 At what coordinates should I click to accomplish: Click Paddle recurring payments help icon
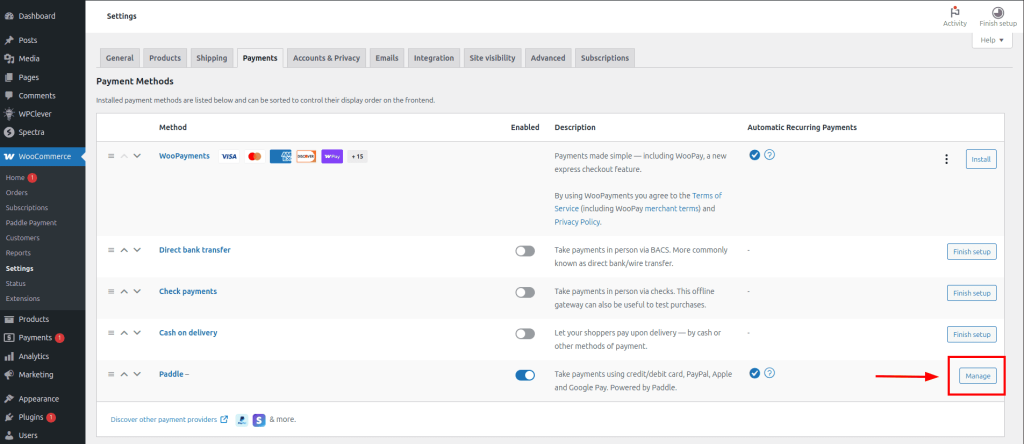(769, 373)
